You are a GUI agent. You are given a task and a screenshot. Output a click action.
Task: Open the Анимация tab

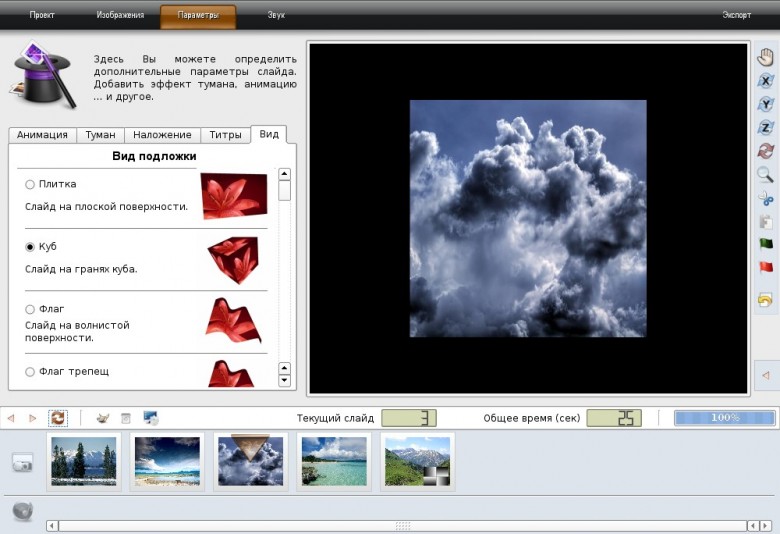click(42, 135)
